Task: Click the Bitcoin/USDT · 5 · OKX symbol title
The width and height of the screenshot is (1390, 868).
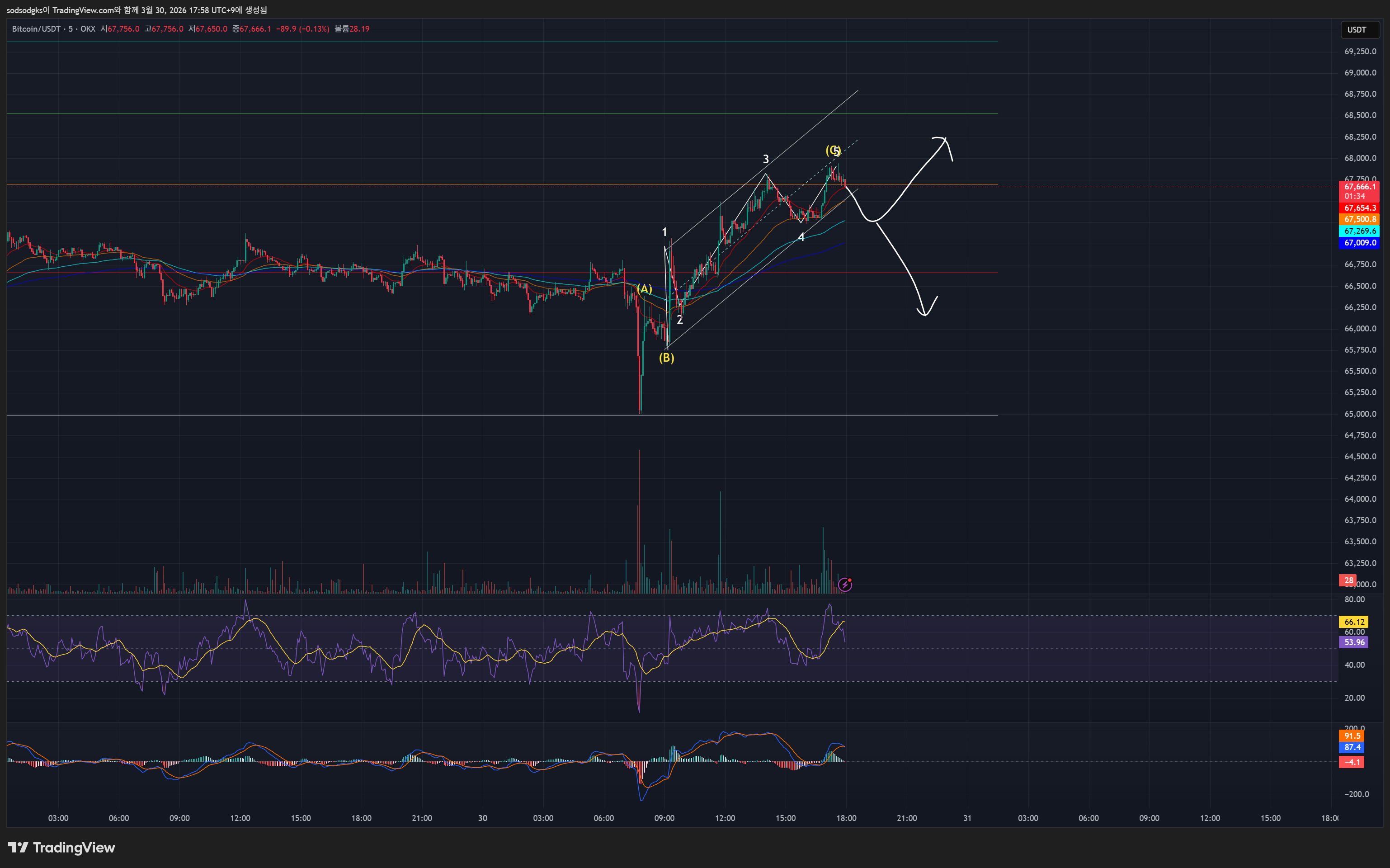Action: click(53, 28)
